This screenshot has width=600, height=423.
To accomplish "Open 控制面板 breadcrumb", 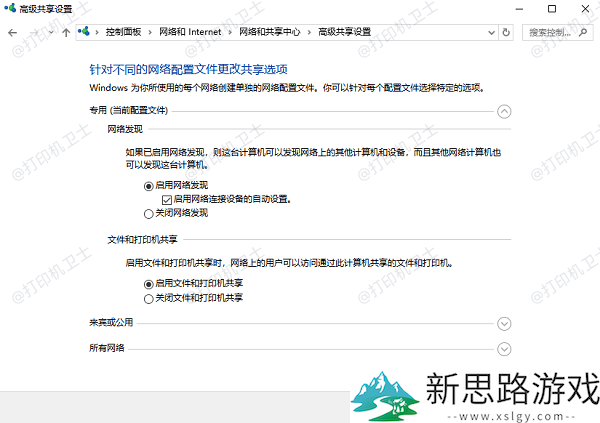I will click(123, 32).
